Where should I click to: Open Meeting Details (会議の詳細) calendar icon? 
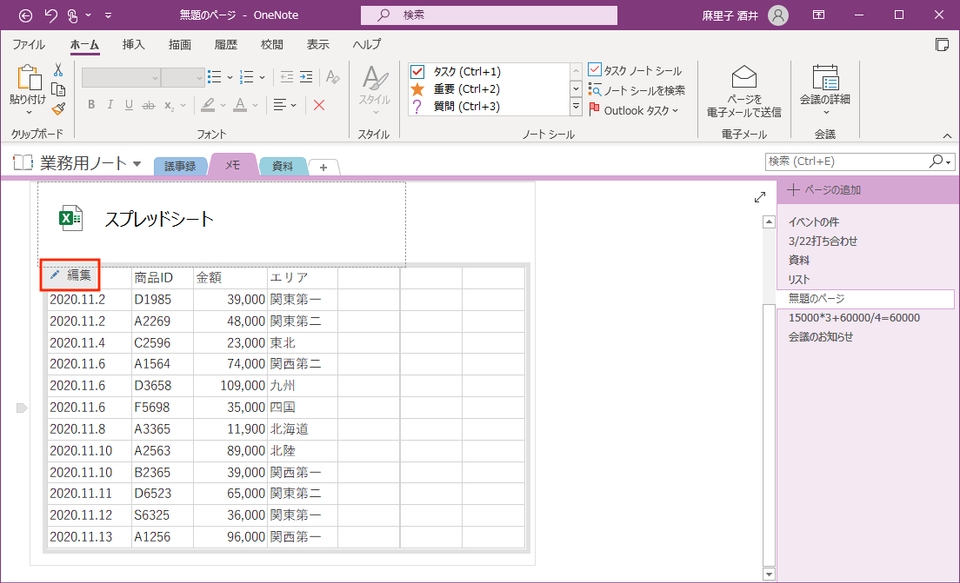pos(825,78)
